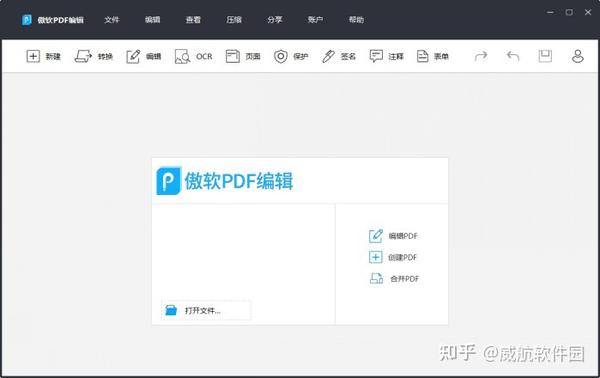Open the user account profile icon
This screenshot has width=600, height=378.
(577, 56)
